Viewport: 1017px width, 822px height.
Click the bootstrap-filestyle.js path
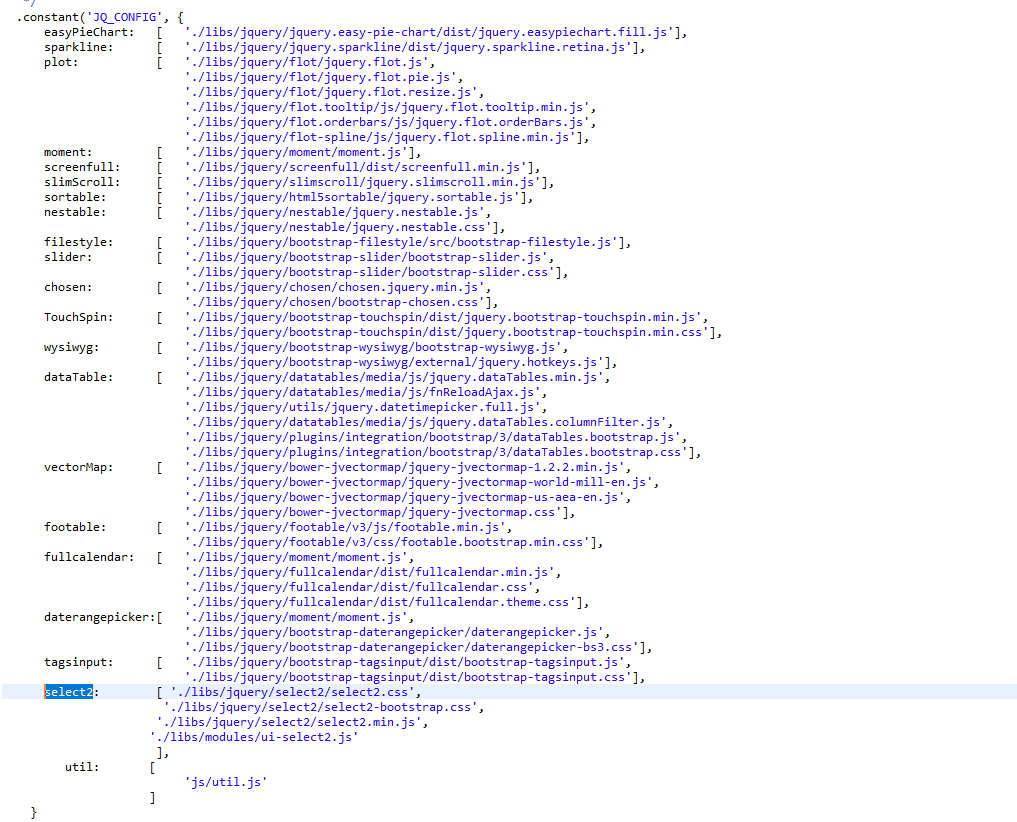click(x=401, y=241)
